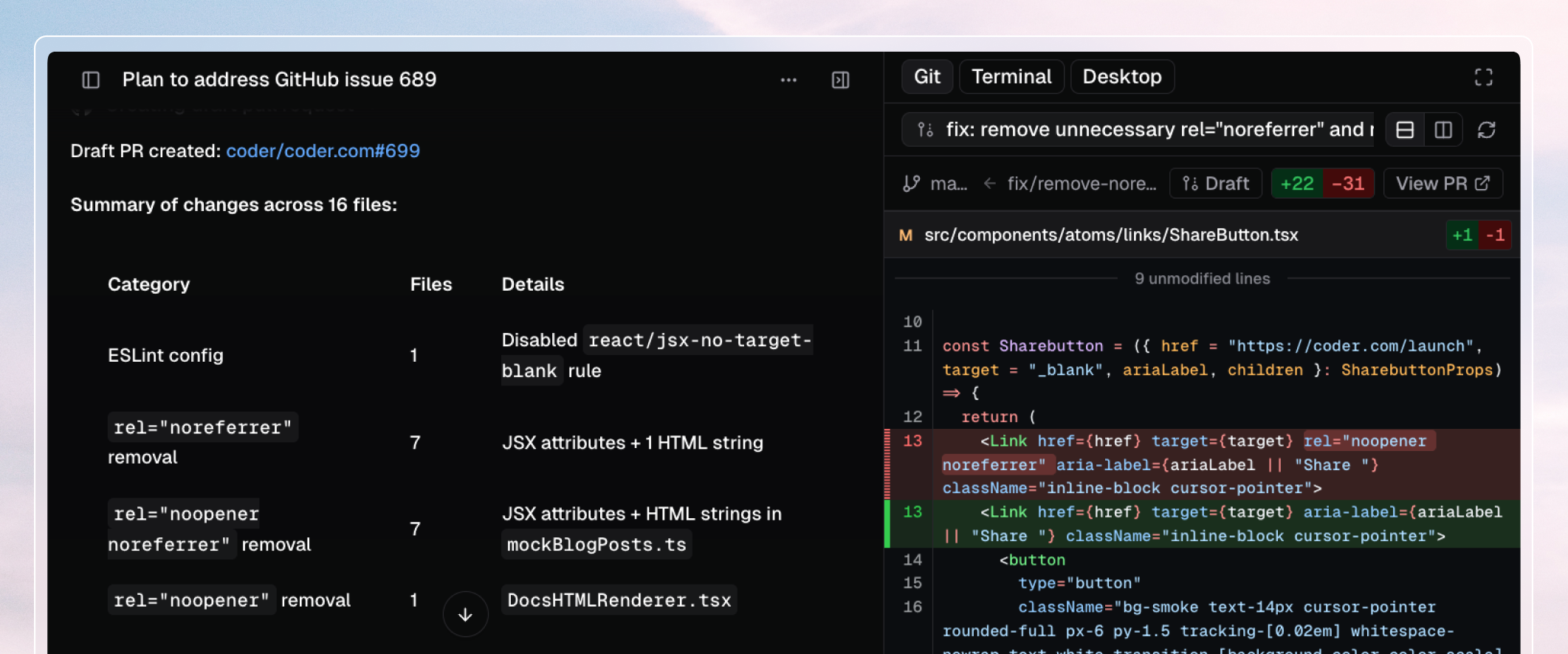The image size is (1568, 654).
Task: Click the ESLint config table cell
Action: point(165,355)
